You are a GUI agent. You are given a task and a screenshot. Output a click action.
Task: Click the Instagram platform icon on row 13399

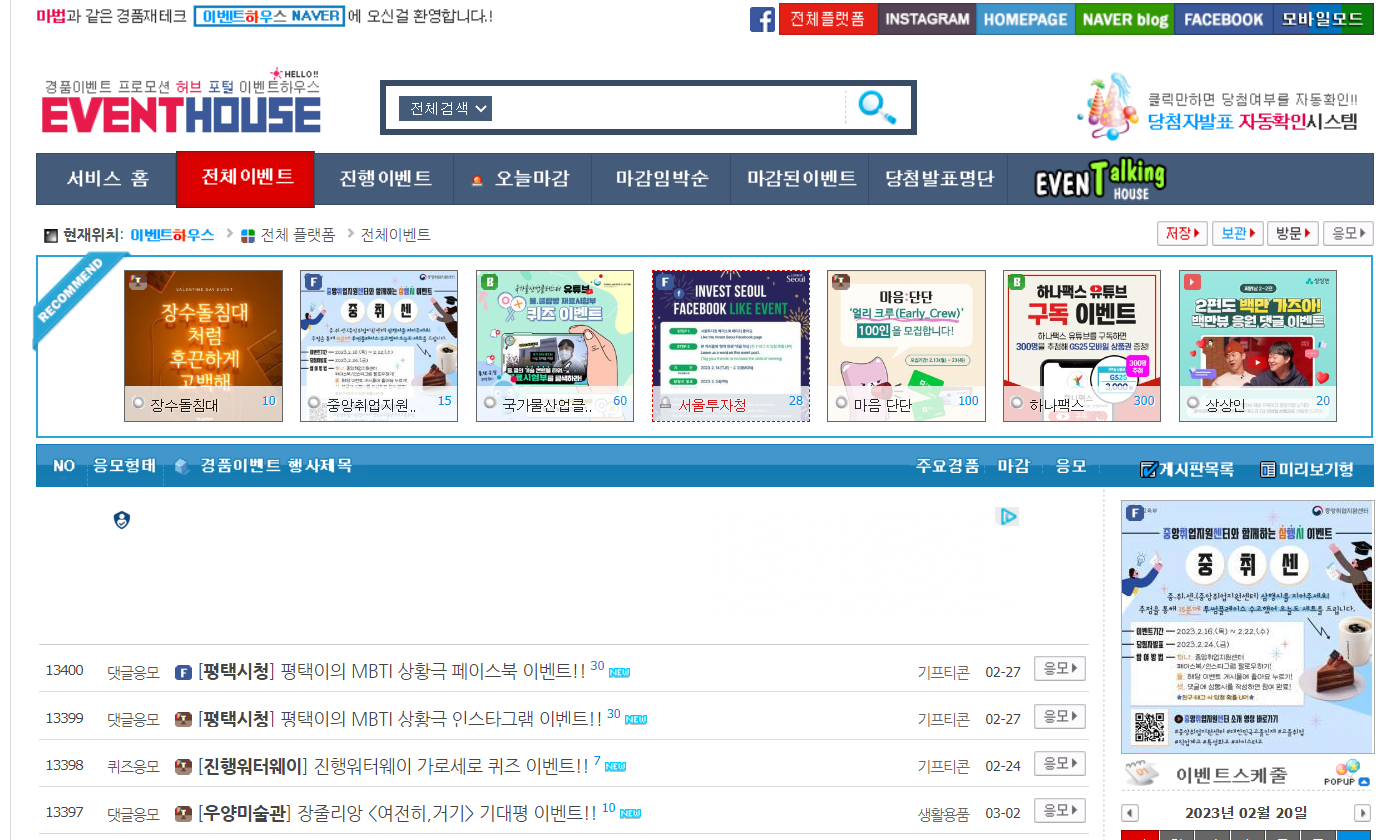(183, 719)
